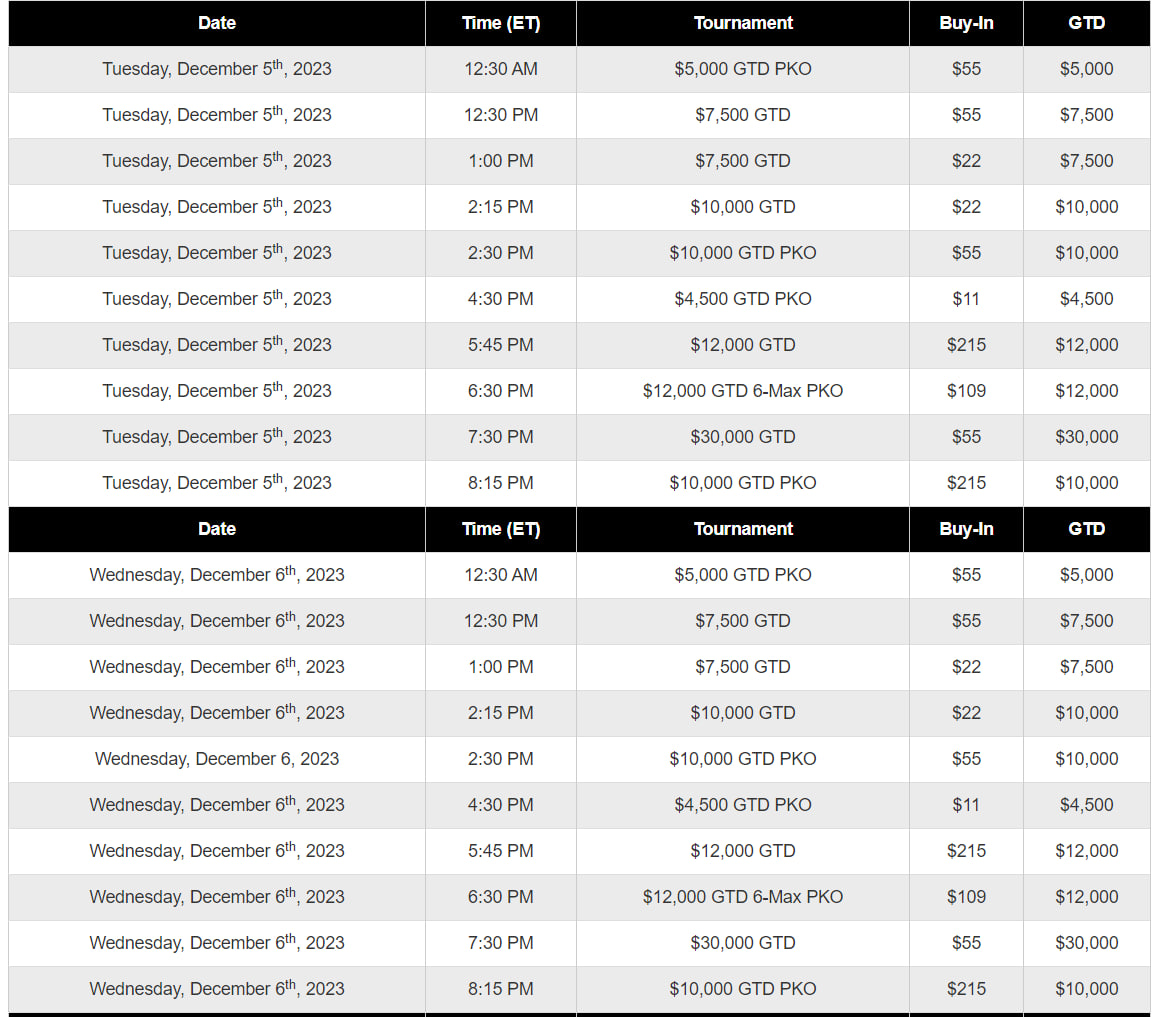Click the Tuesday date cell in the 1:00 PM row

[x=217, y=161]
